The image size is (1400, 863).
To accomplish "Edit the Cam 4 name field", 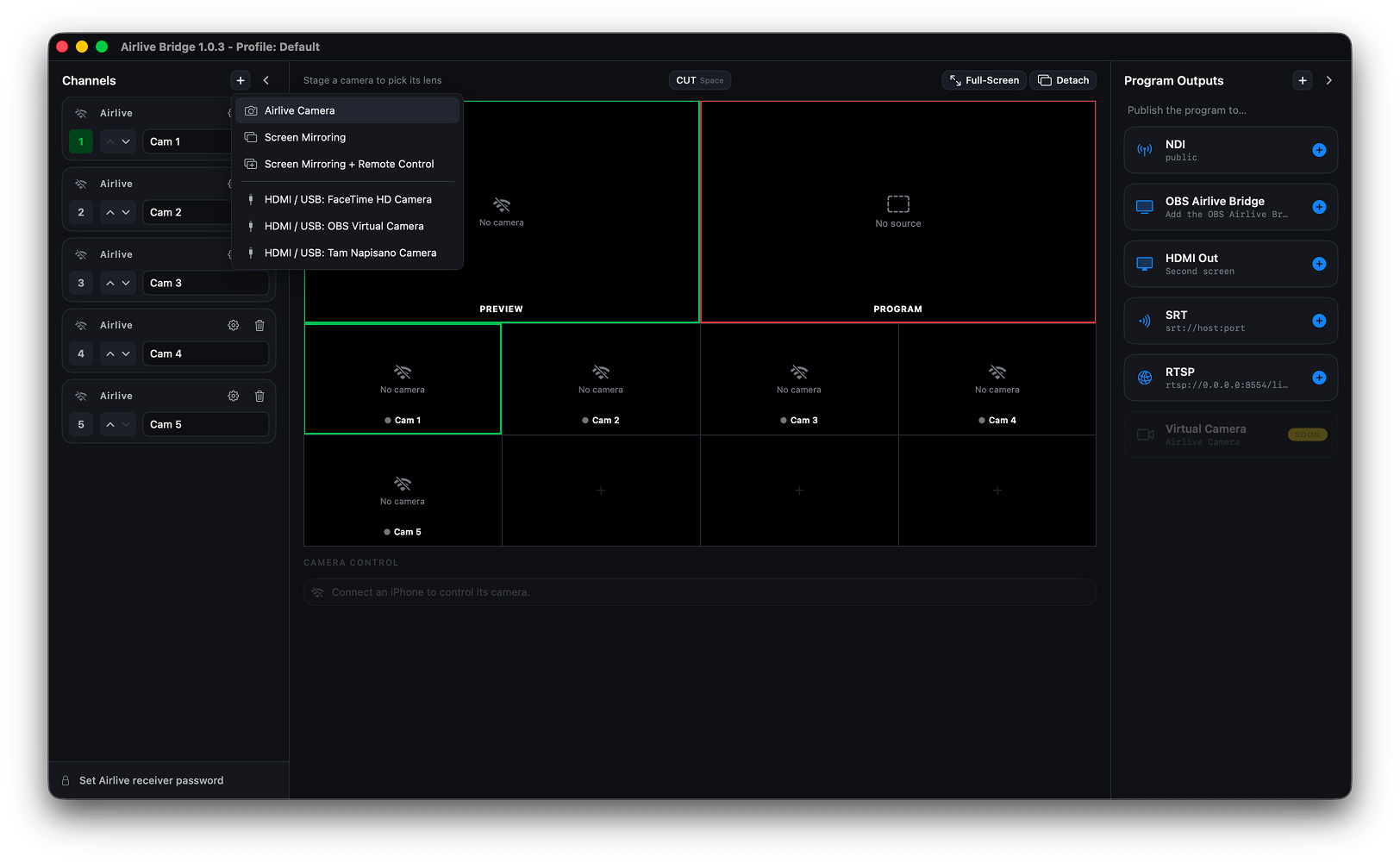I will [206, 353].
